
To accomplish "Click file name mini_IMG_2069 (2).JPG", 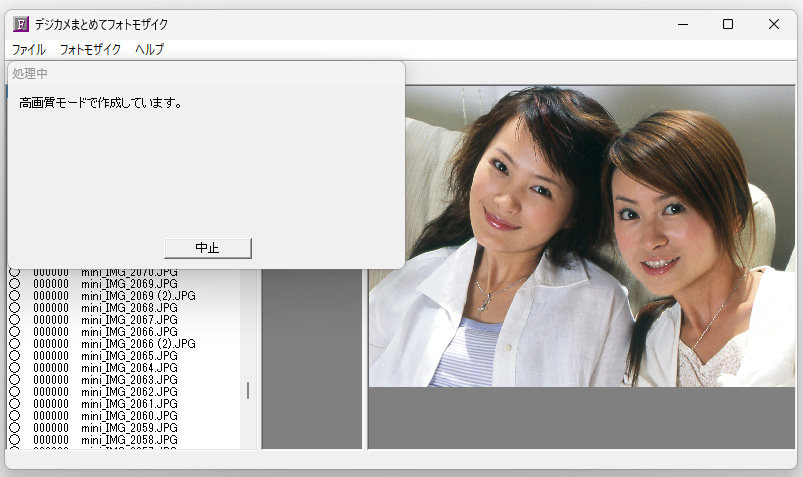I will click(x=138, y=296).
